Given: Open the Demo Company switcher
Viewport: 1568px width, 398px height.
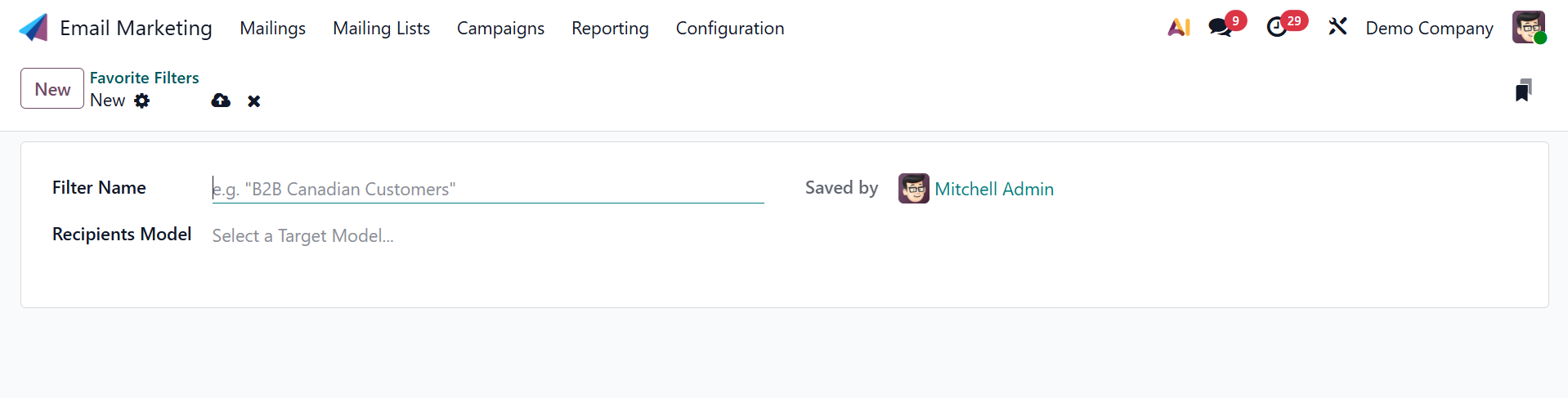Looking at the screenshot, I should pos(1429,28).
